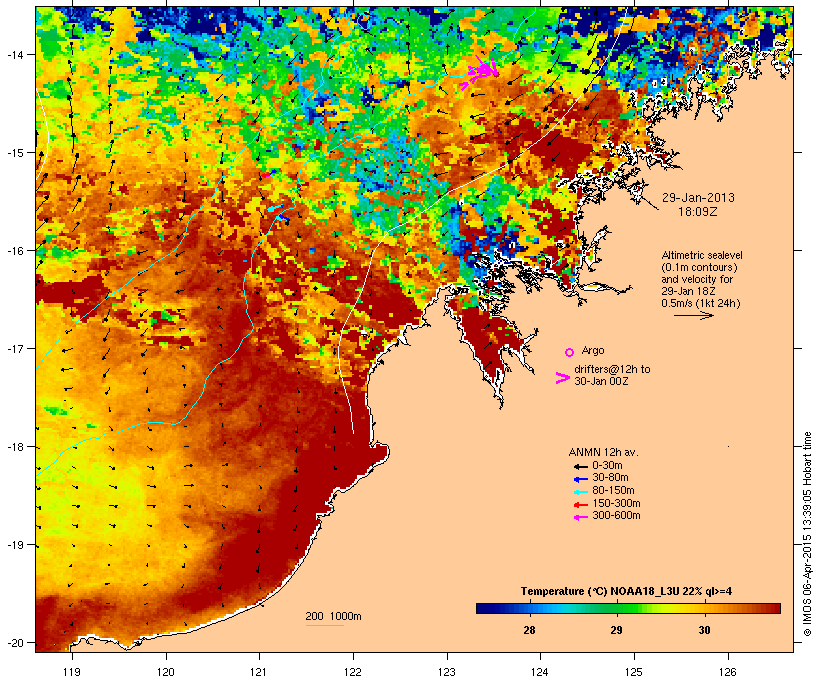Click the temperature color bar near 28

529,608
